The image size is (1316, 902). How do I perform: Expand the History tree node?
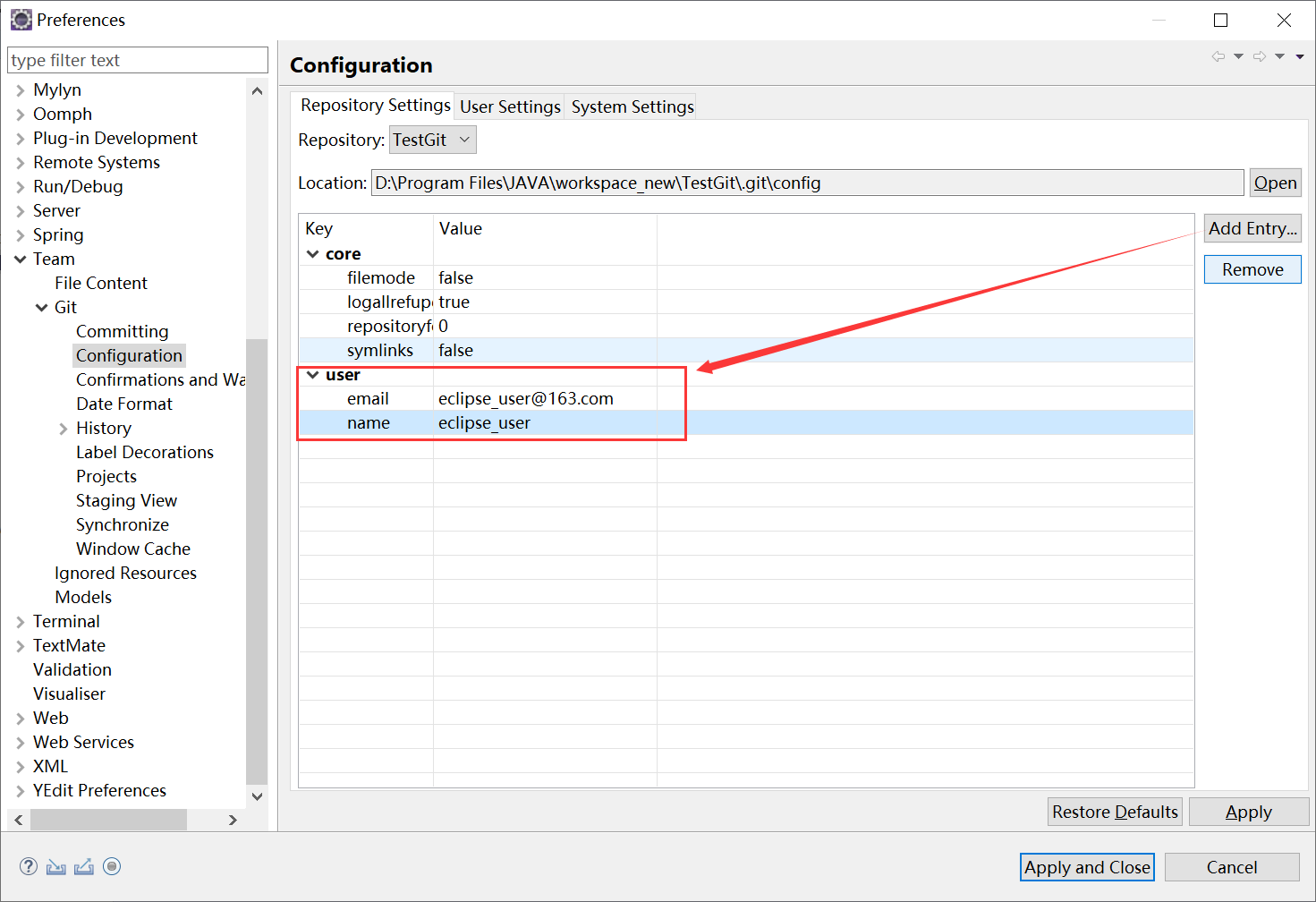click(64, 428)
